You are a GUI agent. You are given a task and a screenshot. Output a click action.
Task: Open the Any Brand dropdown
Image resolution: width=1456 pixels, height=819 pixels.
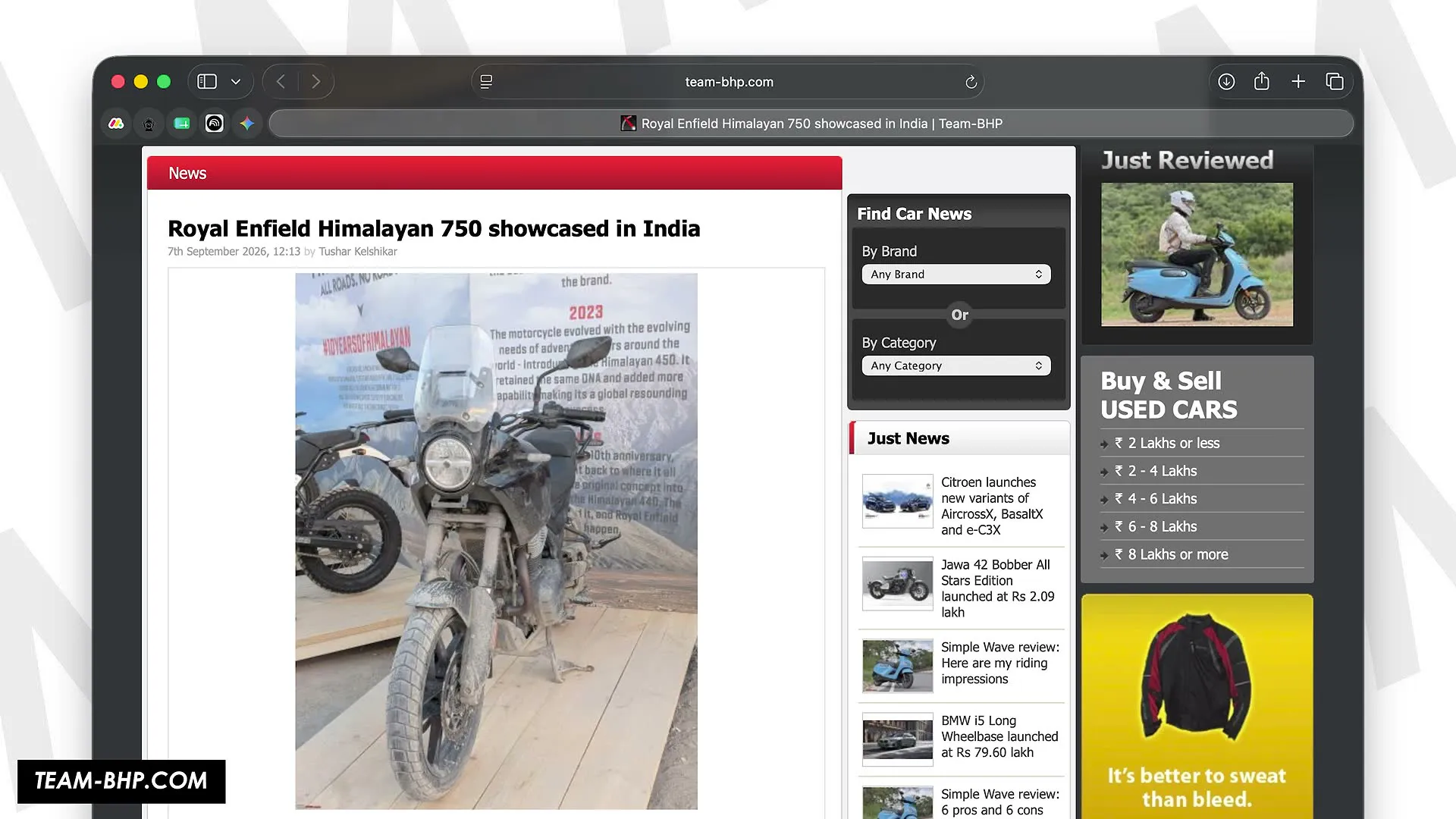pos(956,275)
